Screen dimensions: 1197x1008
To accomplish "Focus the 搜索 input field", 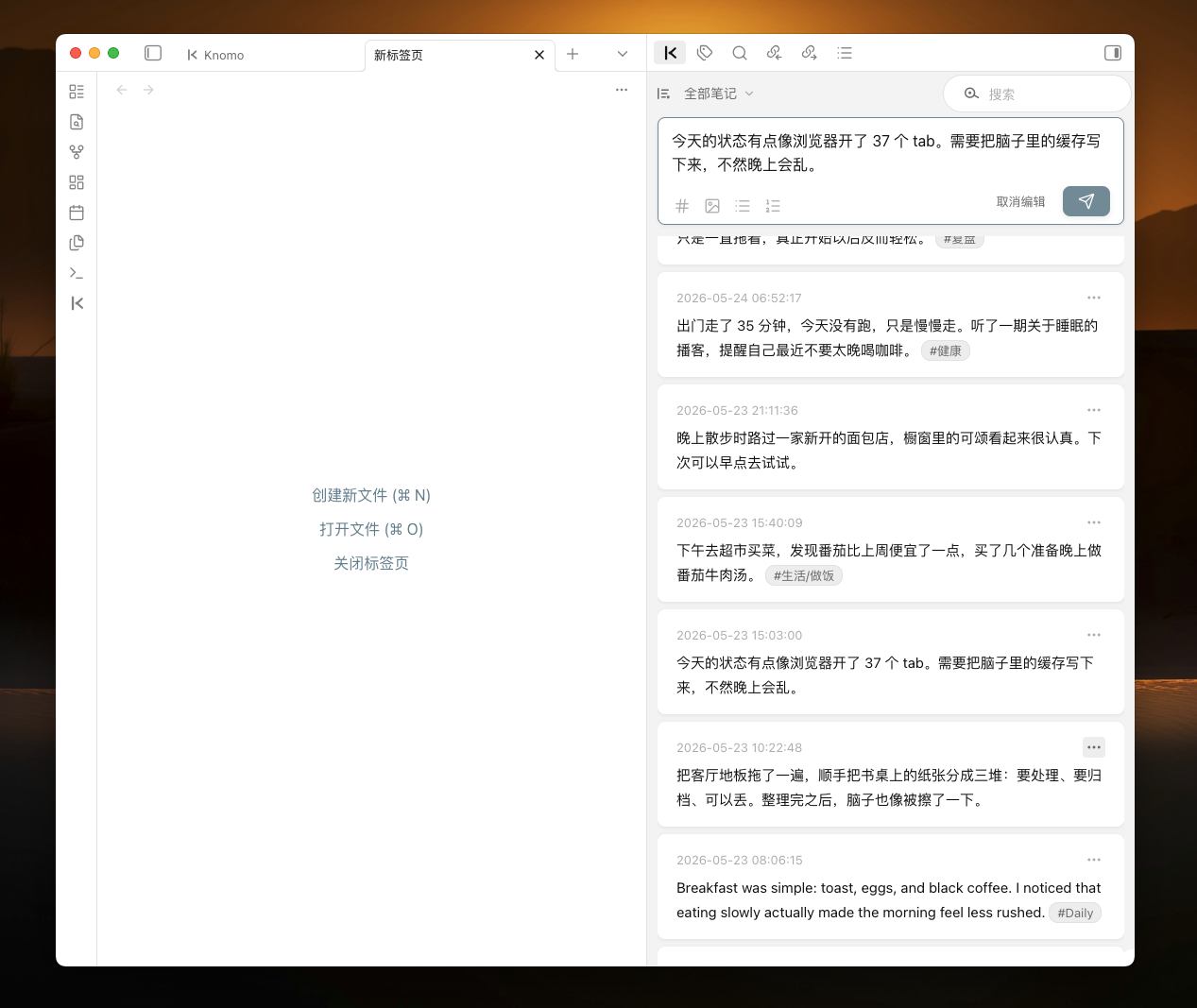I will pos(1037,94).
